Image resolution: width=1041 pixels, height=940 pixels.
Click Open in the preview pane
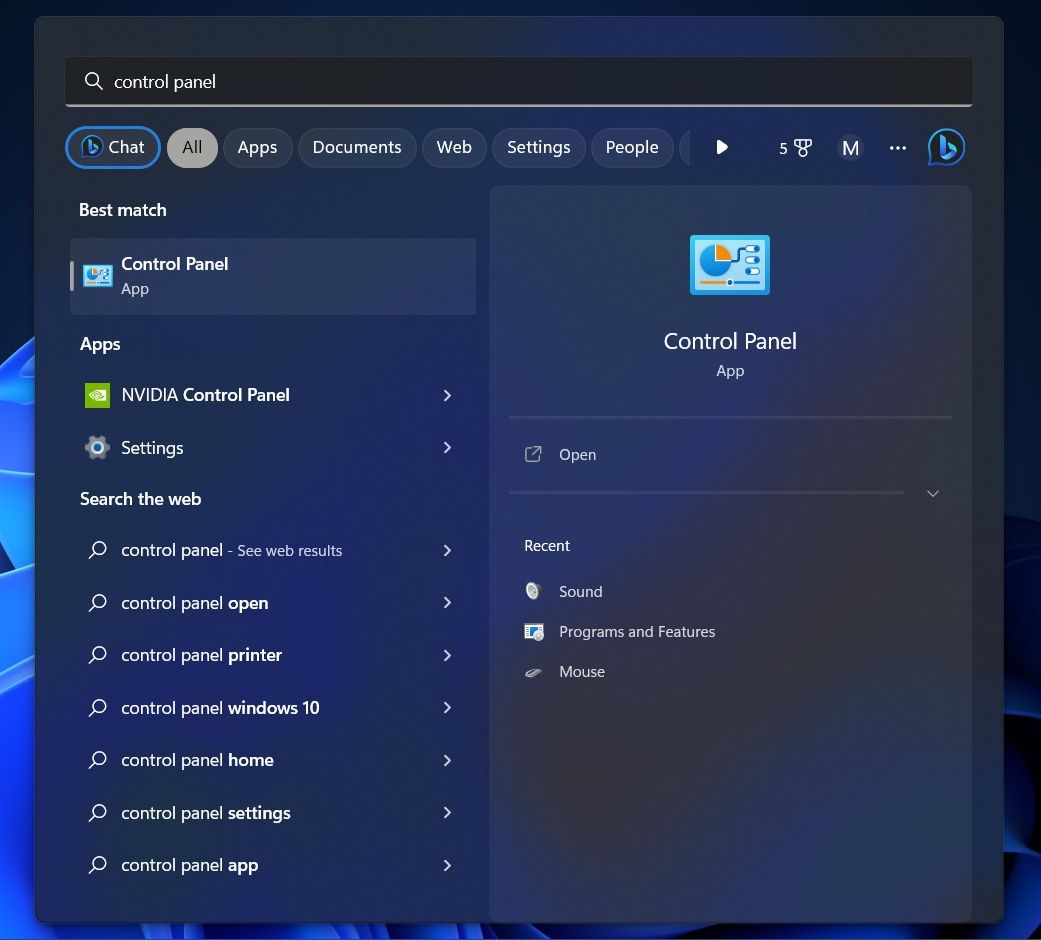[730, 455]
